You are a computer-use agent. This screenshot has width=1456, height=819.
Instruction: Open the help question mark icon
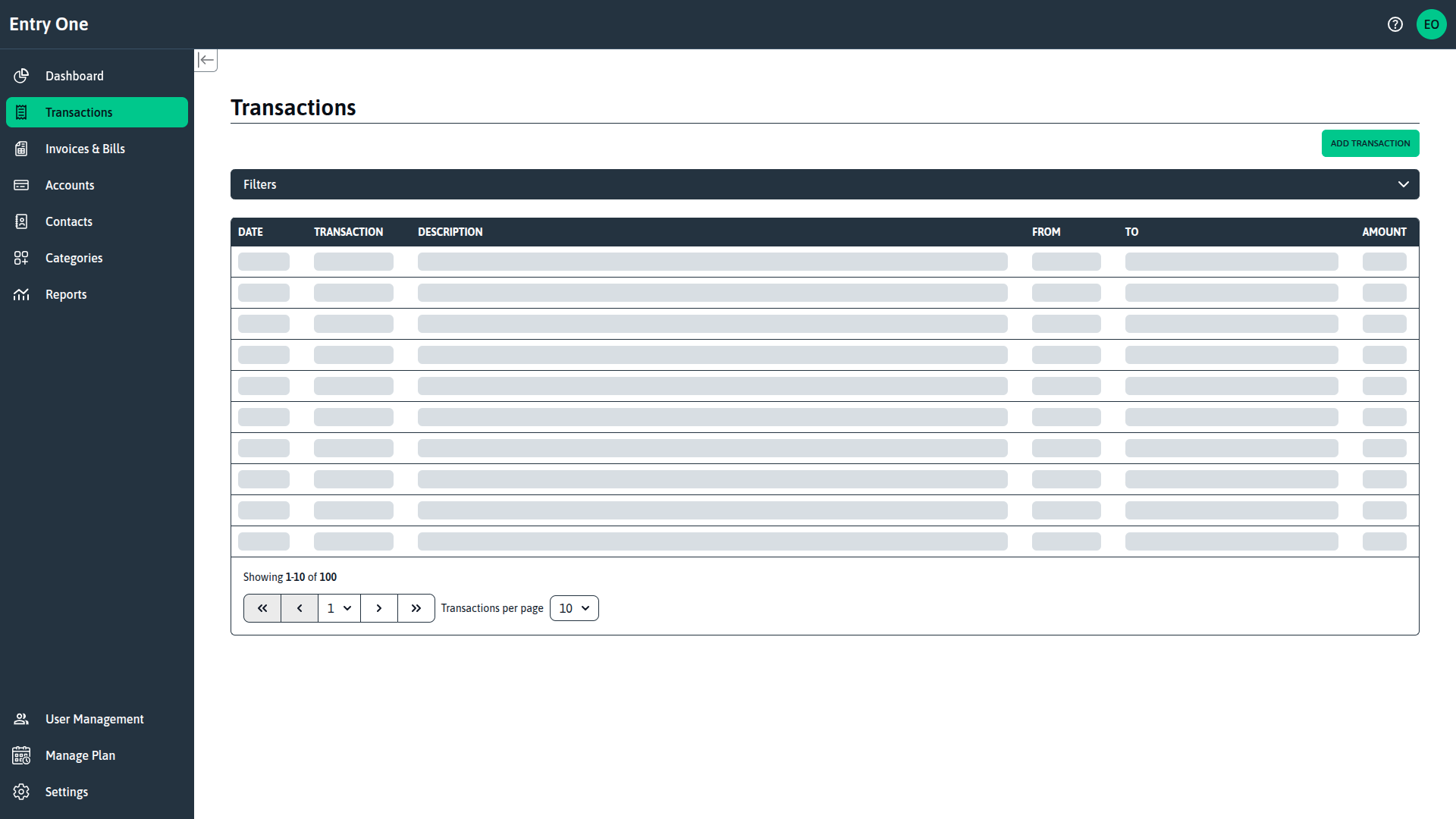coord(1395,24)
